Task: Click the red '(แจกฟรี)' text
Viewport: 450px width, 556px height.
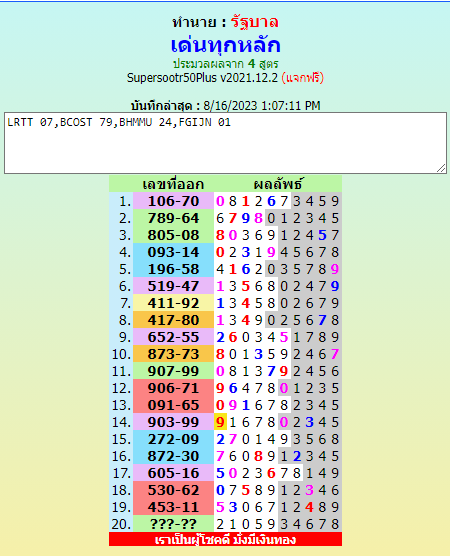Action: coord(302,78)
